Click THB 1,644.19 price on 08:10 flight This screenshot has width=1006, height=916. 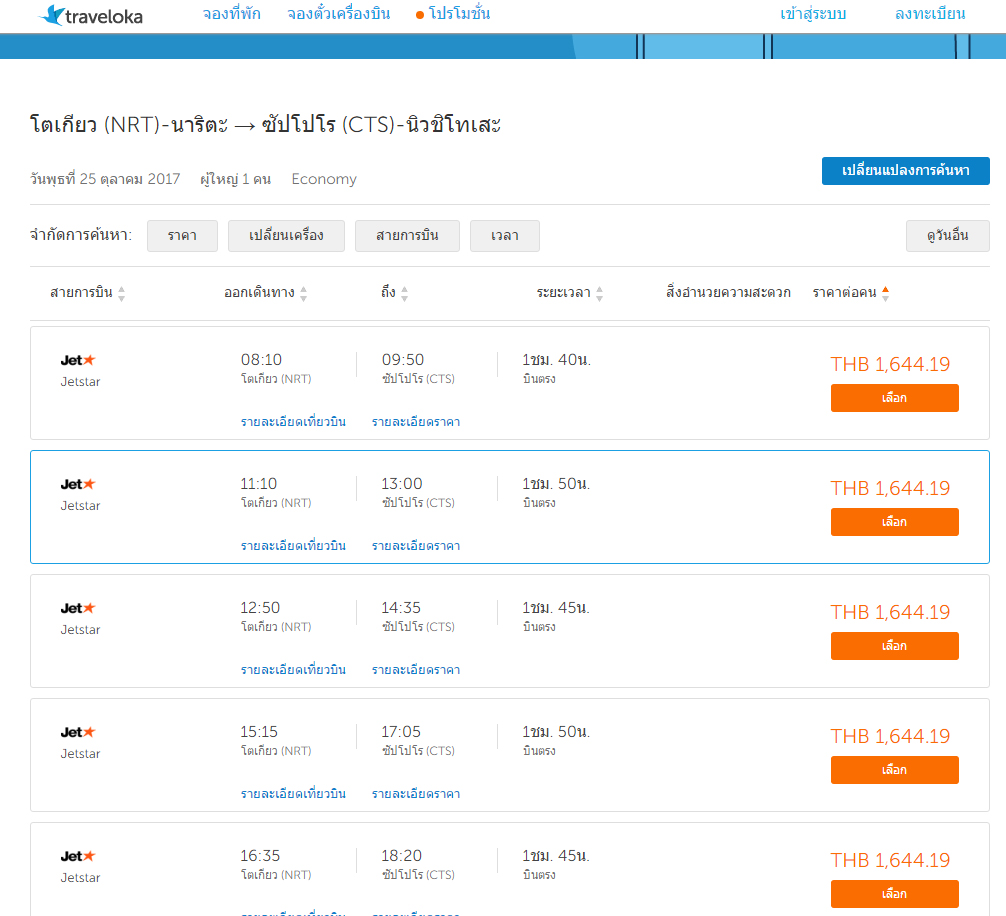891,364
